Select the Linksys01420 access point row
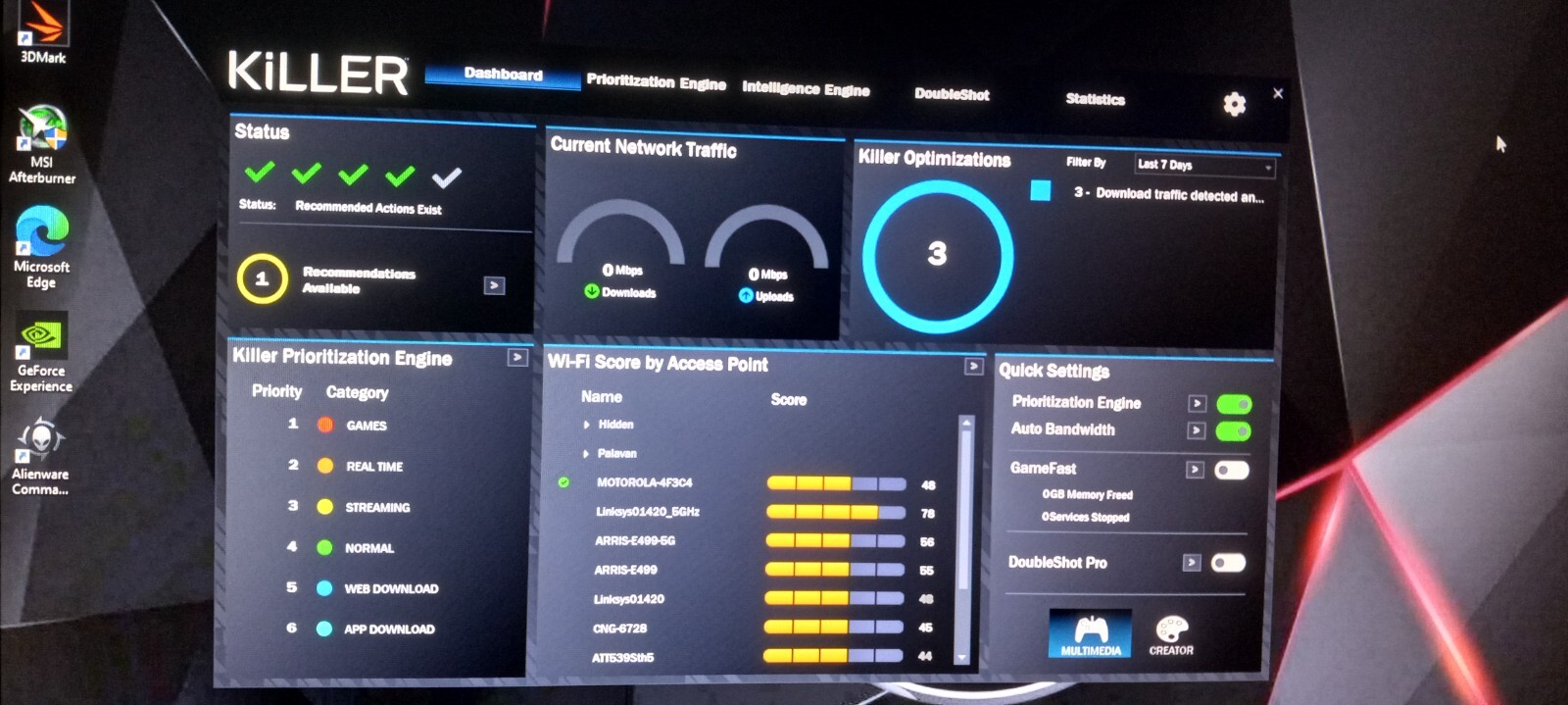Screen dimensions: 1568x705 tap(628, 599)
